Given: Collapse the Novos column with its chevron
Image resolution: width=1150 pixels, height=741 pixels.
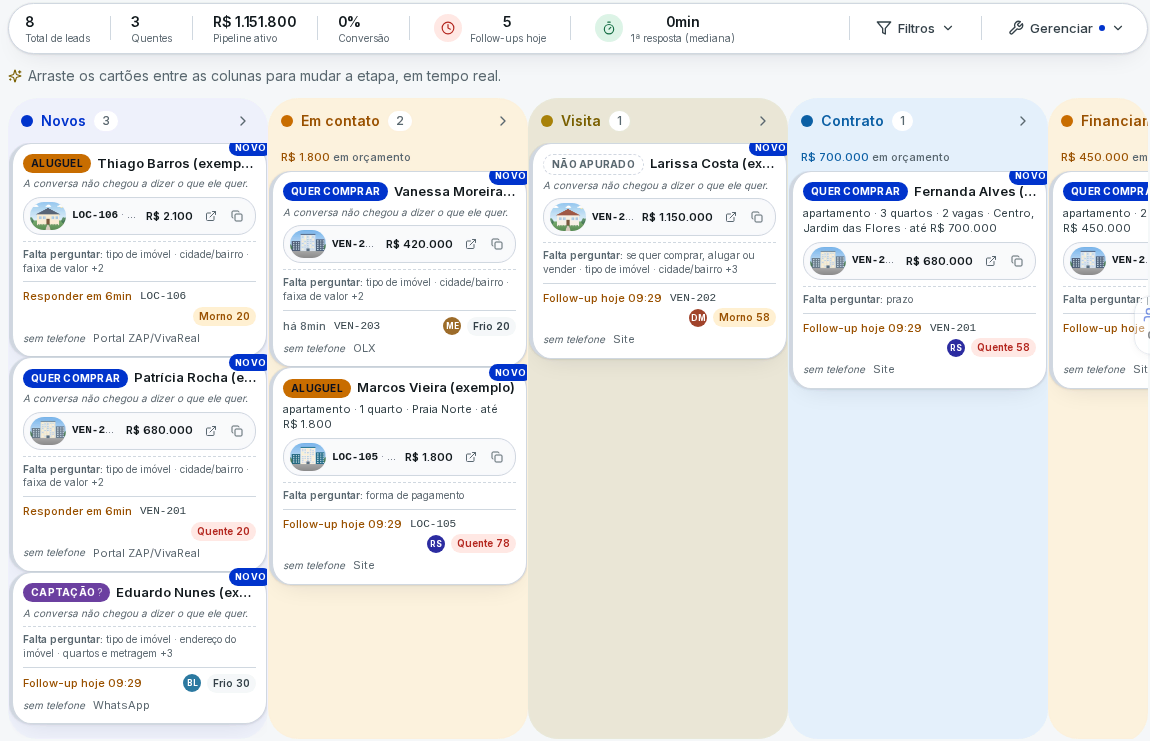Looking at the screenshot, I should coord(243,121).
